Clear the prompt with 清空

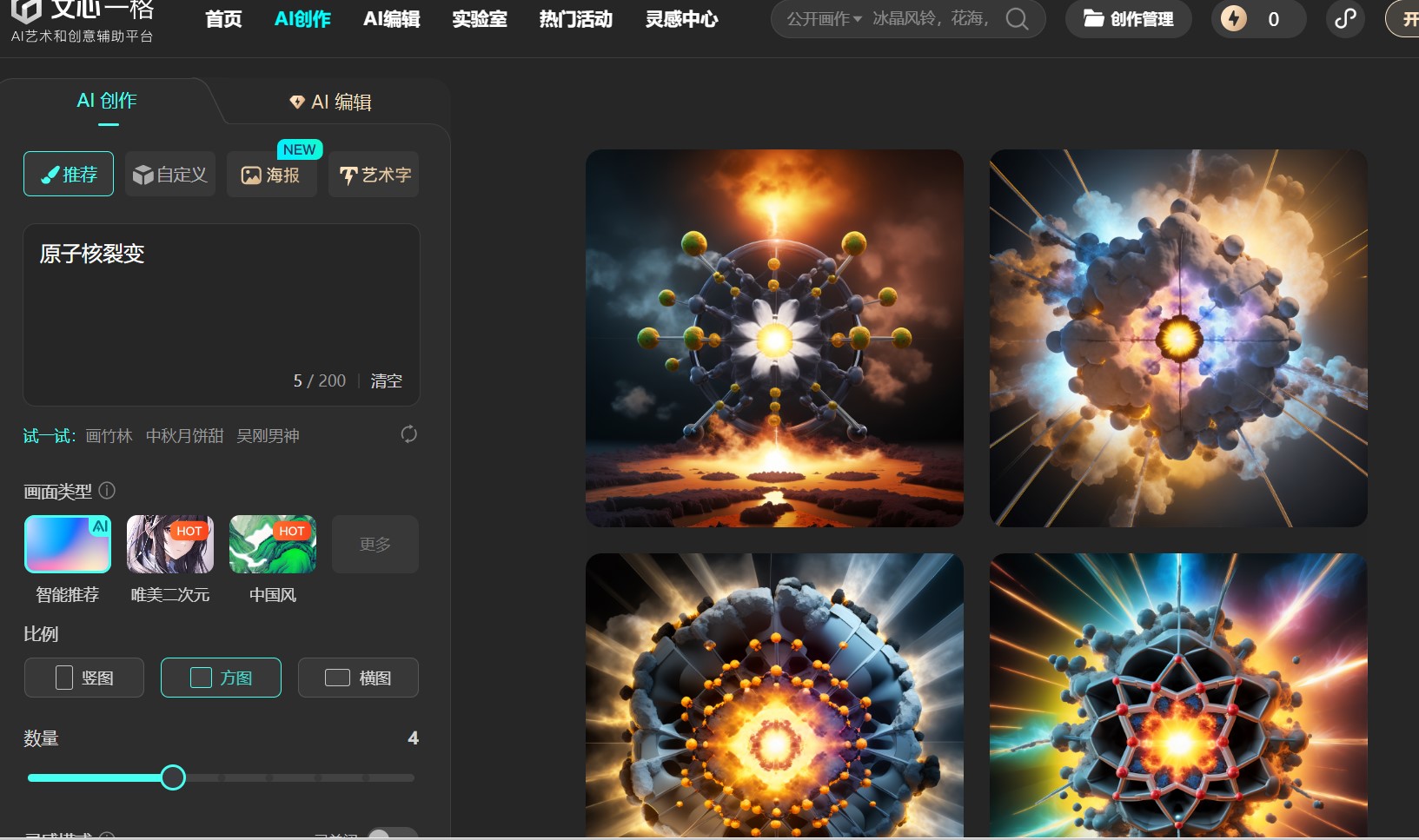point(386,380)
